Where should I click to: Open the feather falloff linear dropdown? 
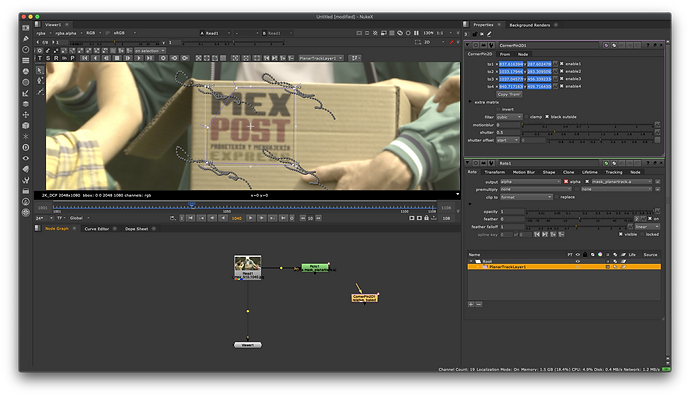[647, 227]
